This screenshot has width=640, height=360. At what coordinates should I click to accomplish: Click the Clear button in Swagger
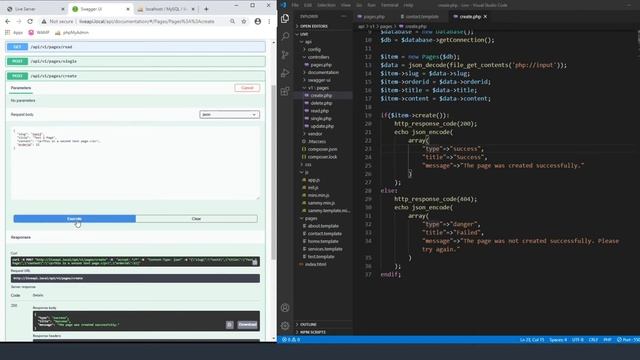tap(196, 219)
